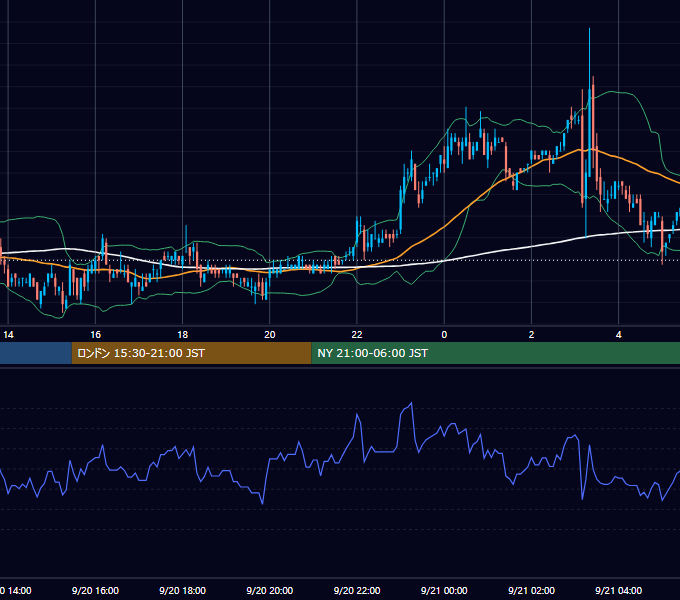Click the 9/21 00:00 timestamp label

444,590
